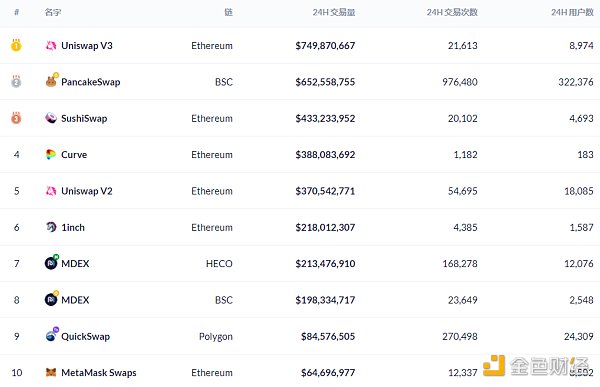The height and width of the screenshot is (387, 600).
Task: Click the SushiSwap logo icon
Action: (x=51, y=118)
